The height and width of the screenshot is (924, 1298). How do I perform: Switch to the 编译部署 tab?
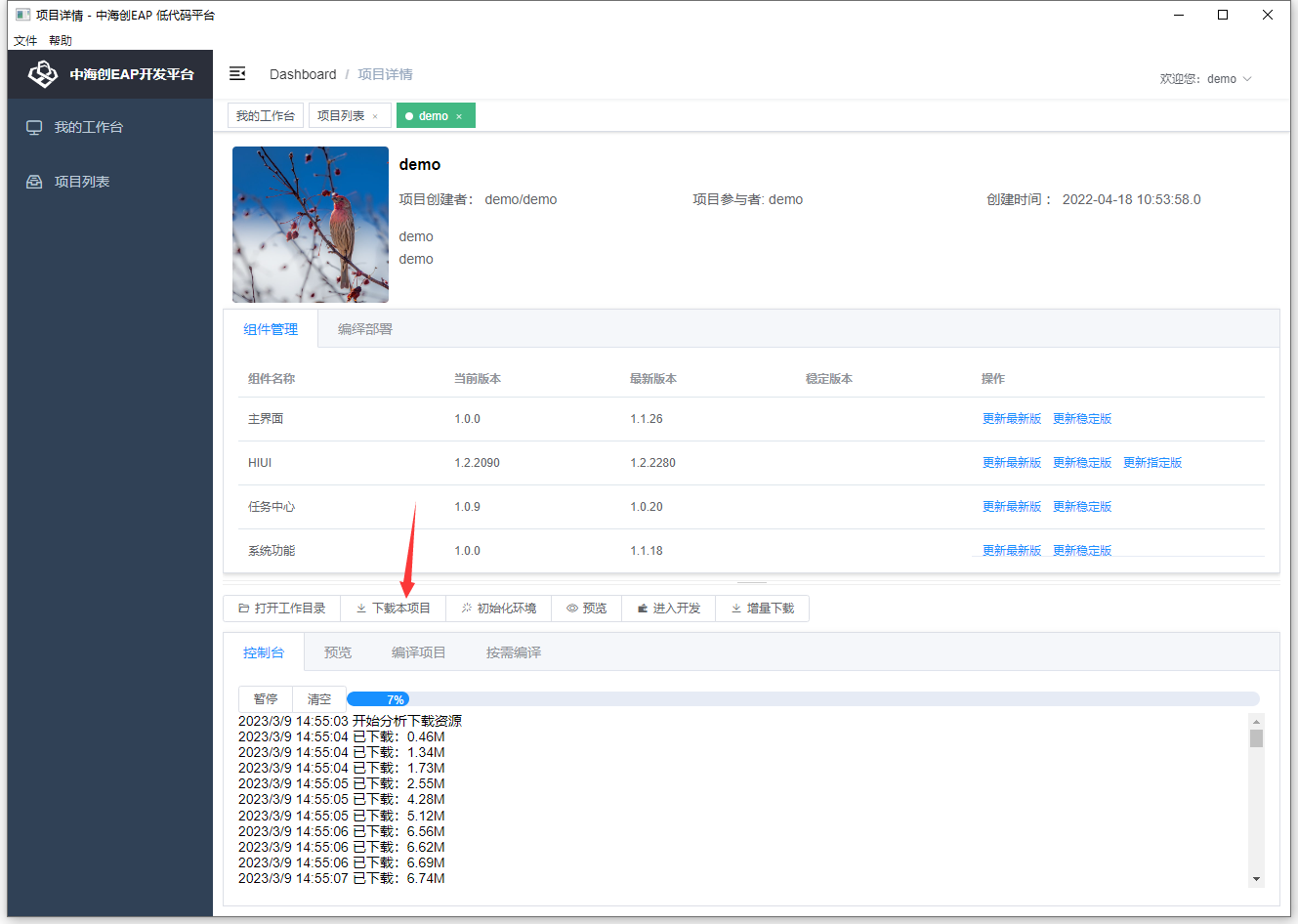coord(364,330)
